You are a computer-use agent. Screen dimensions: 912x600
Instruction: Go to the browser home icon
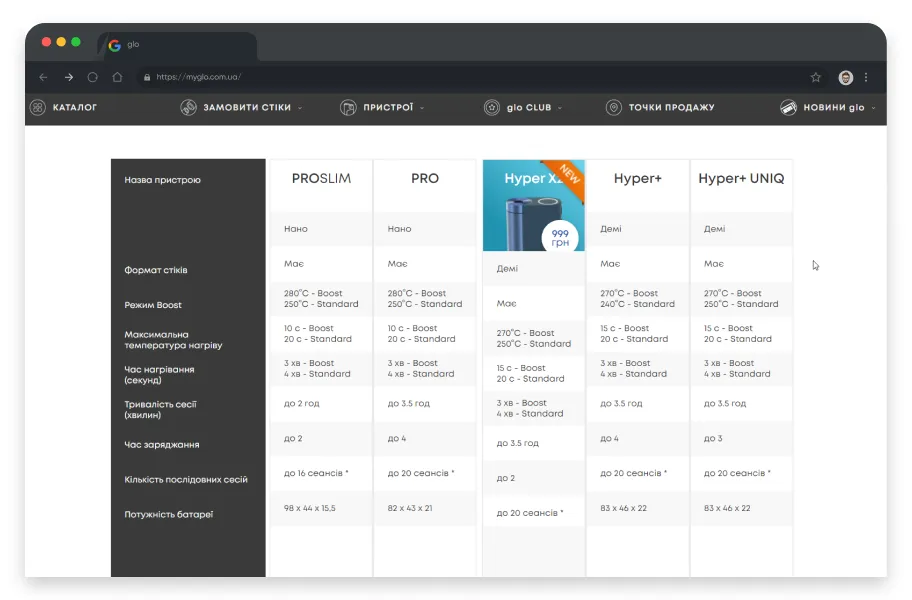117,77
